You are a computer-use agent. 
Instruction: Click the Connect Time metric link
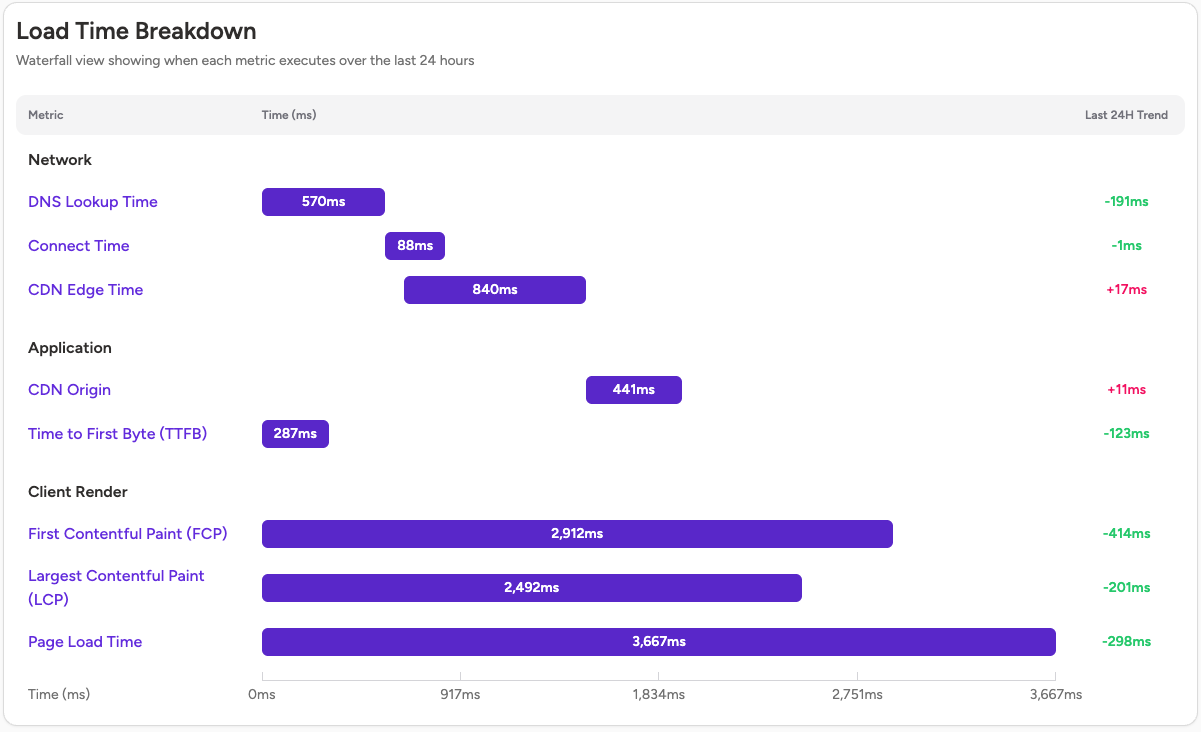pos(79,246)
